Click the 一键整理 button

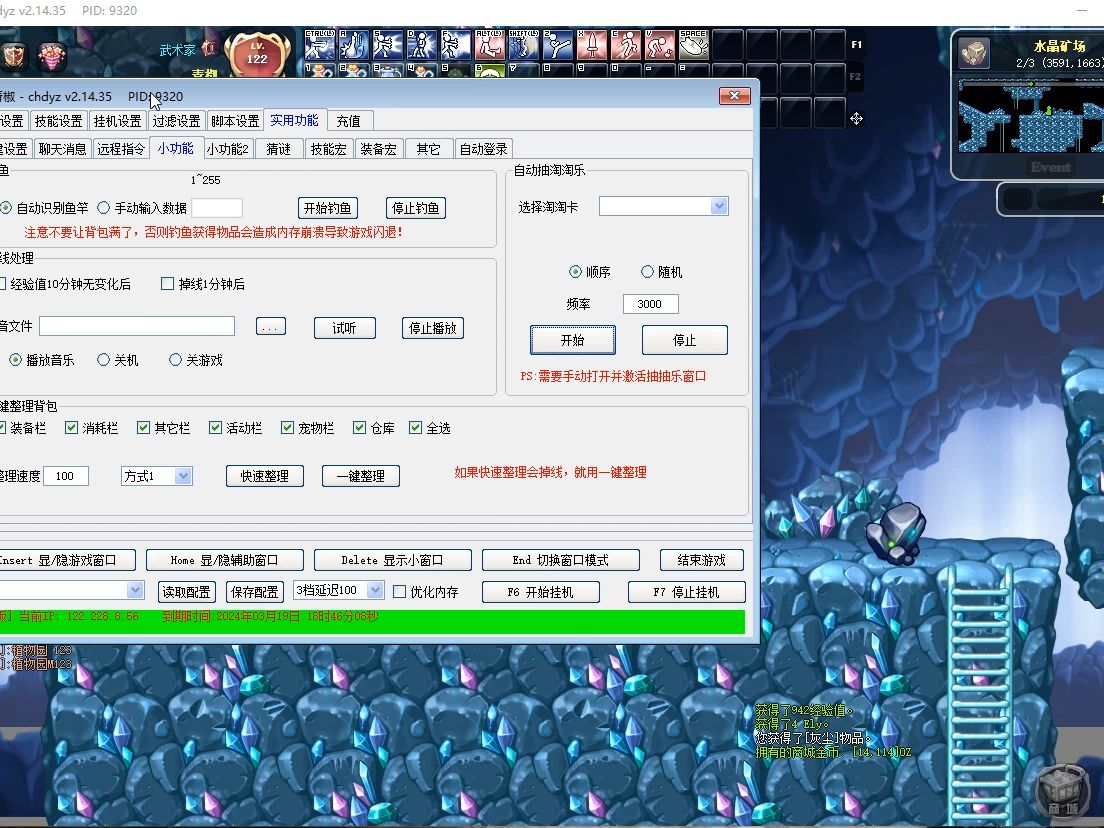pos(360,476)
